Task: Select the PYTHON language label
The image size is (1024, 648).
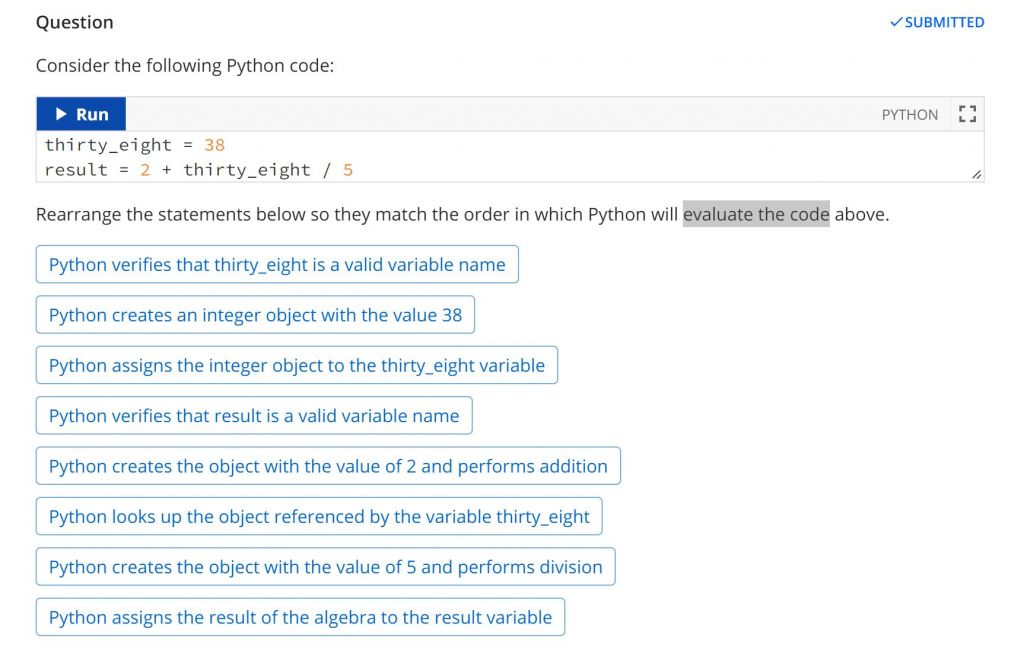Action: coord(909,114)
